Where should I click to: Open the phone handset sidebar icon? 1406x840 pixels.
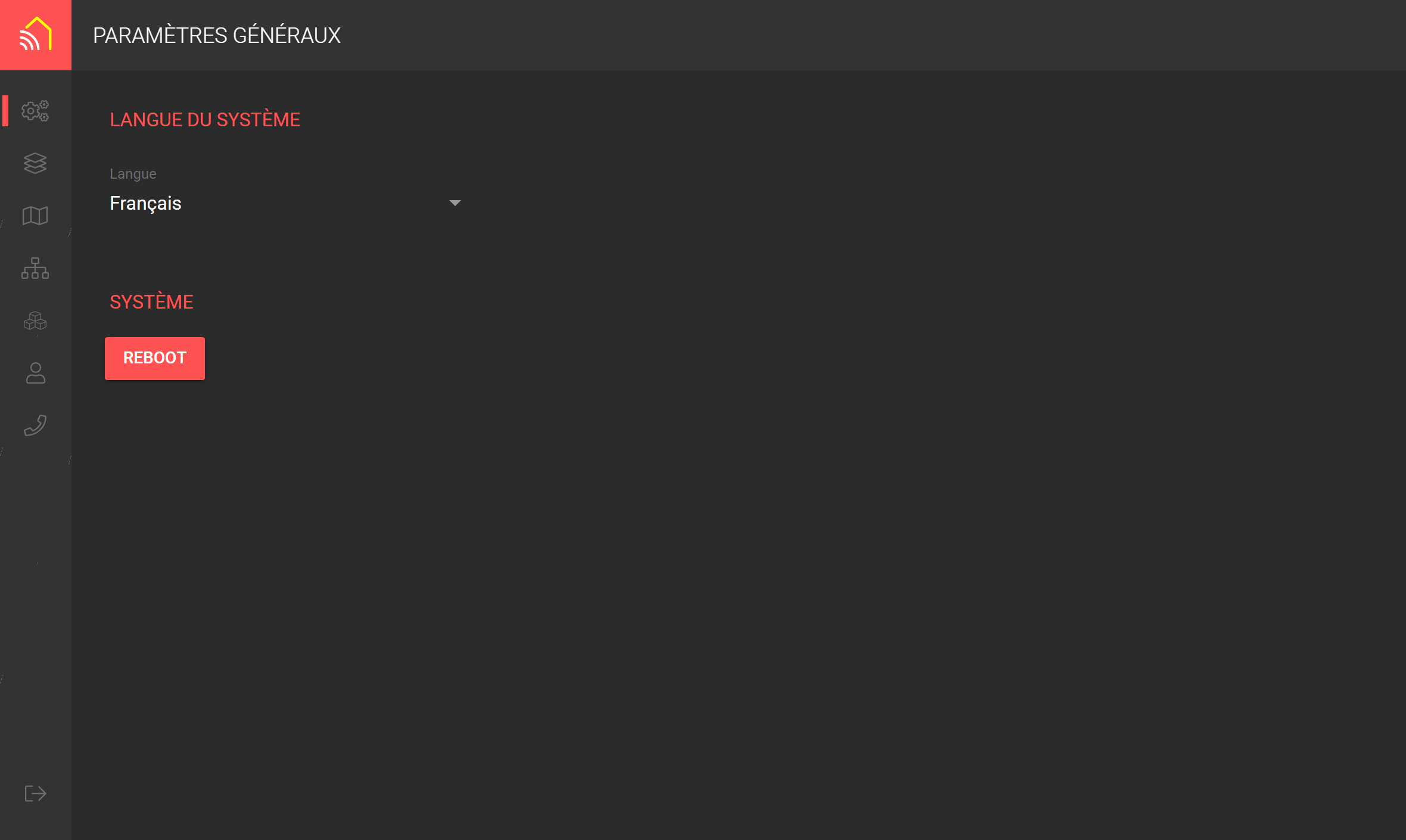click(35, 425)
